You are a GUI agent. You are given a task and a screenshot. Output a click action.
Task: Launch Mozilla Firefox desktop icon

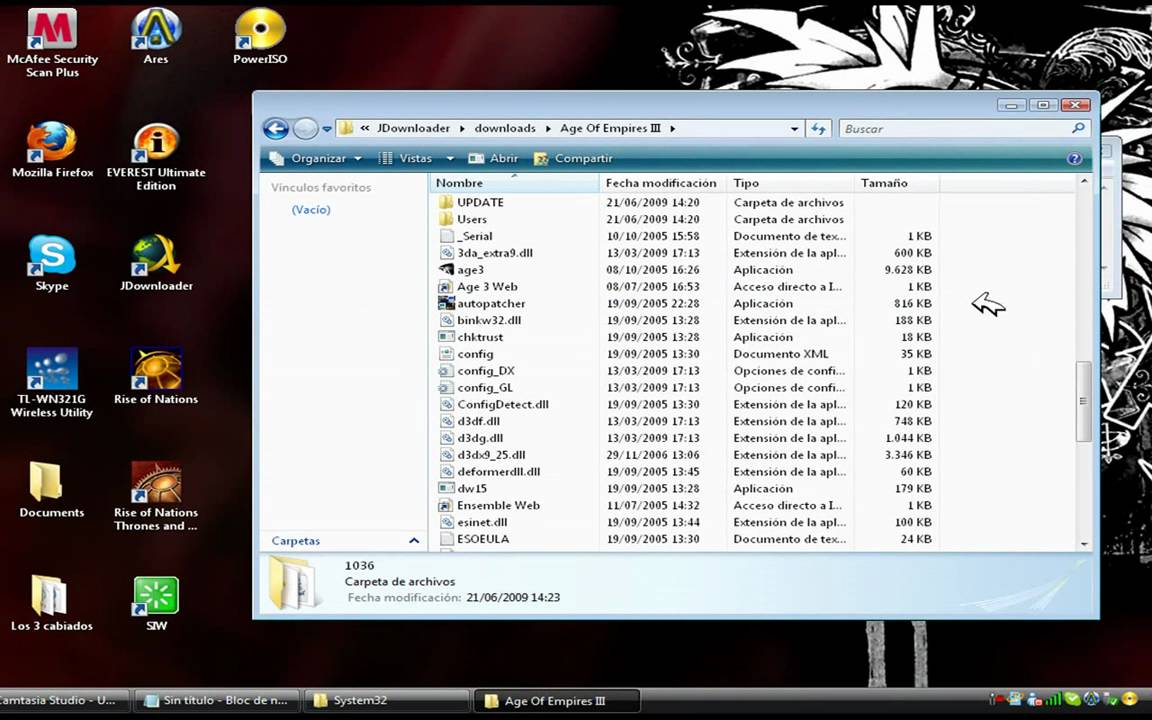click(52, 151)
